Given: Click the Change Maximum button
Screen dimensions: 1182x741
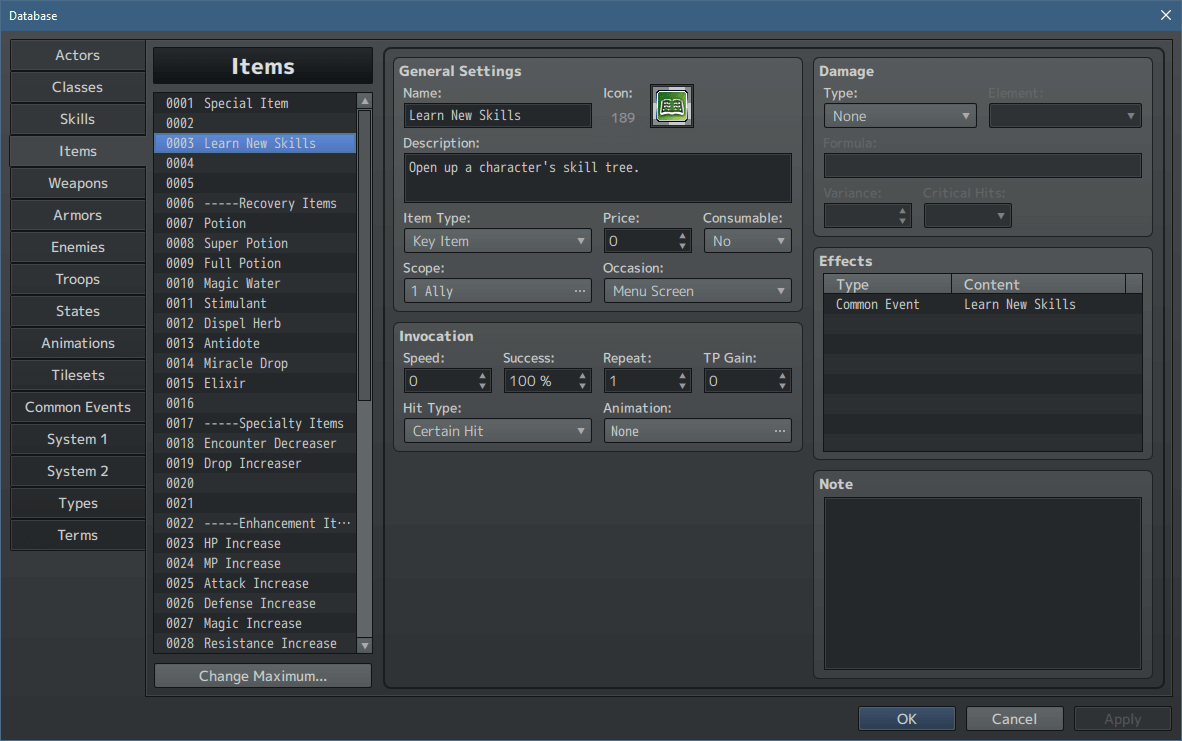Looking at the screenshot, I should 263,676.
